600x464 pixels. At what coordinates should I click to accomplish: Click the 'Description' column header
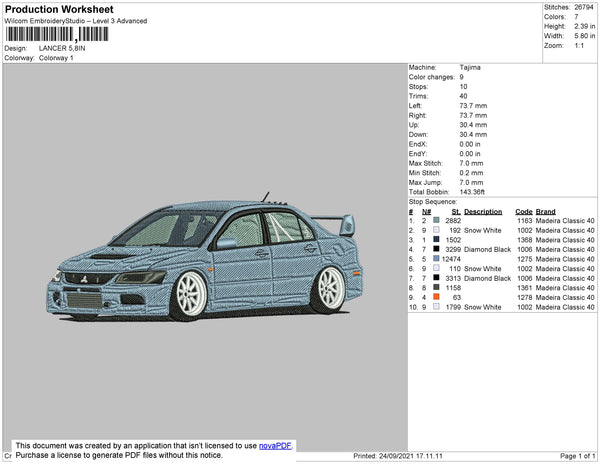[483, 212]
